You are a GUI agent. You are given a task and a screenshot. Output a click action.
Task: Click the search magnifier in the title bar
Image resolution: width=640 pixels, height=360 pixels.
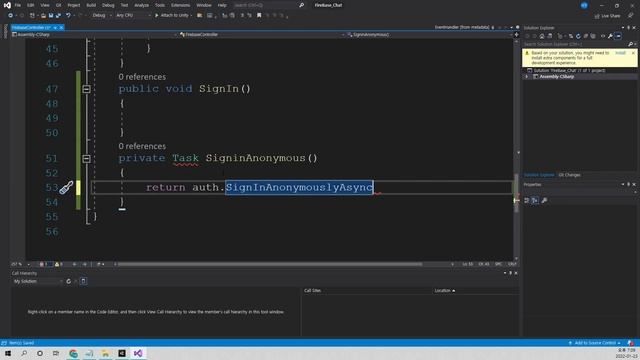click(301, 5)
